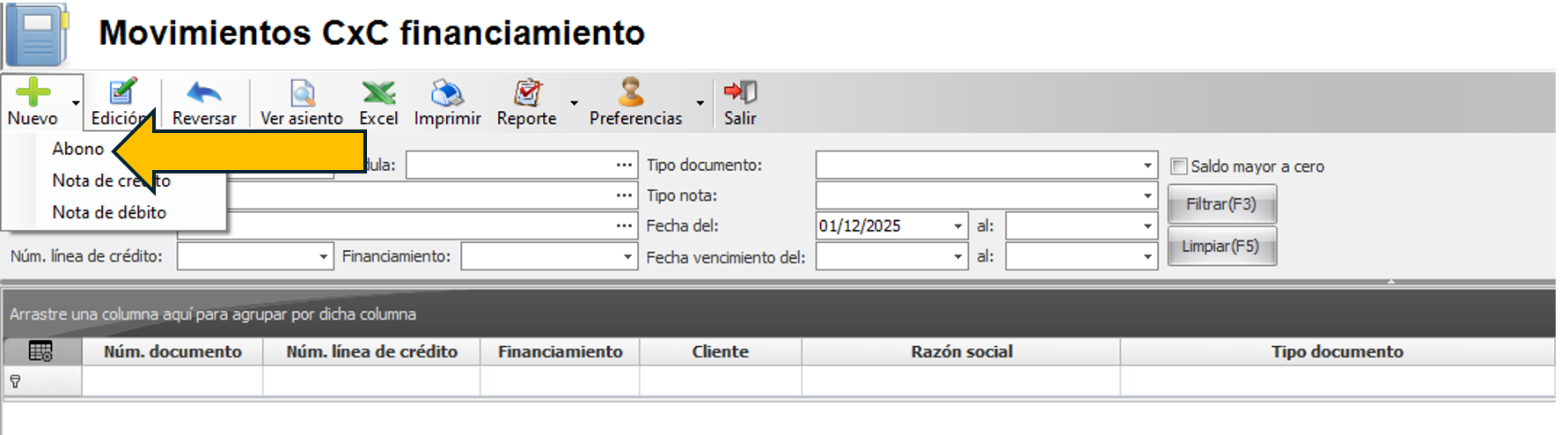1568x435 pixels.
Task: Choose Nota de débito menu entry
Action: (109, 212)
